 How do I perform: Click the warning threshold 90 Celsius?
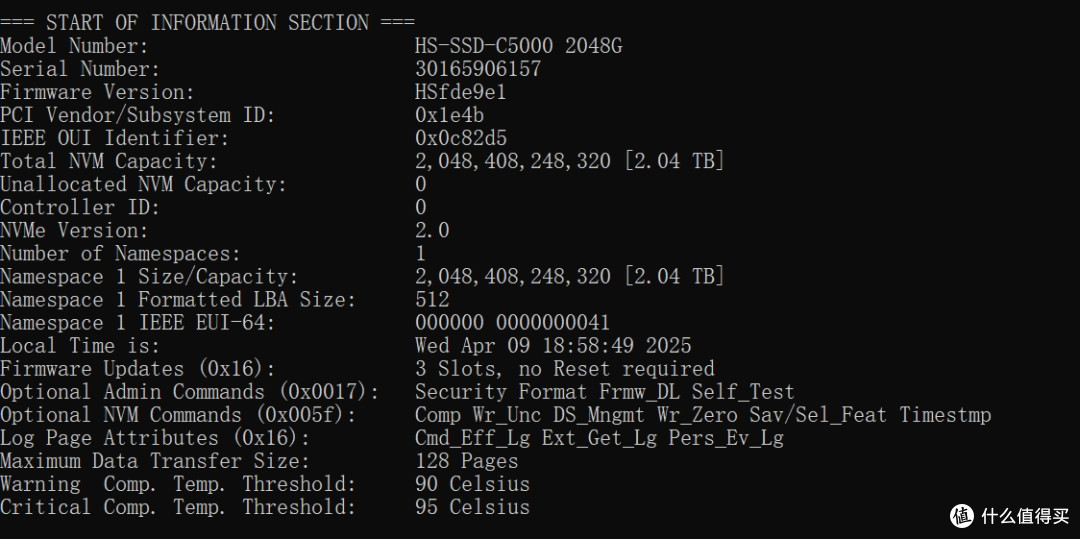[472, 484]
